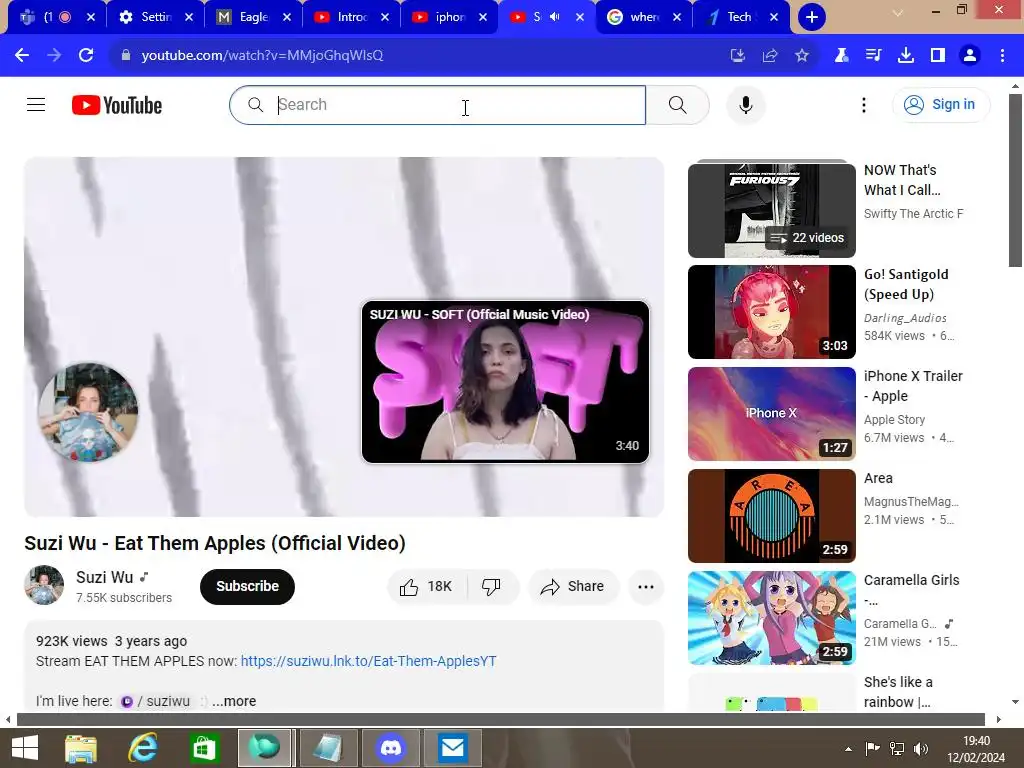Open the Windows Start menu
This screenshot has width=1024, height=768.
pyautogui.click(x=25, y=748)
